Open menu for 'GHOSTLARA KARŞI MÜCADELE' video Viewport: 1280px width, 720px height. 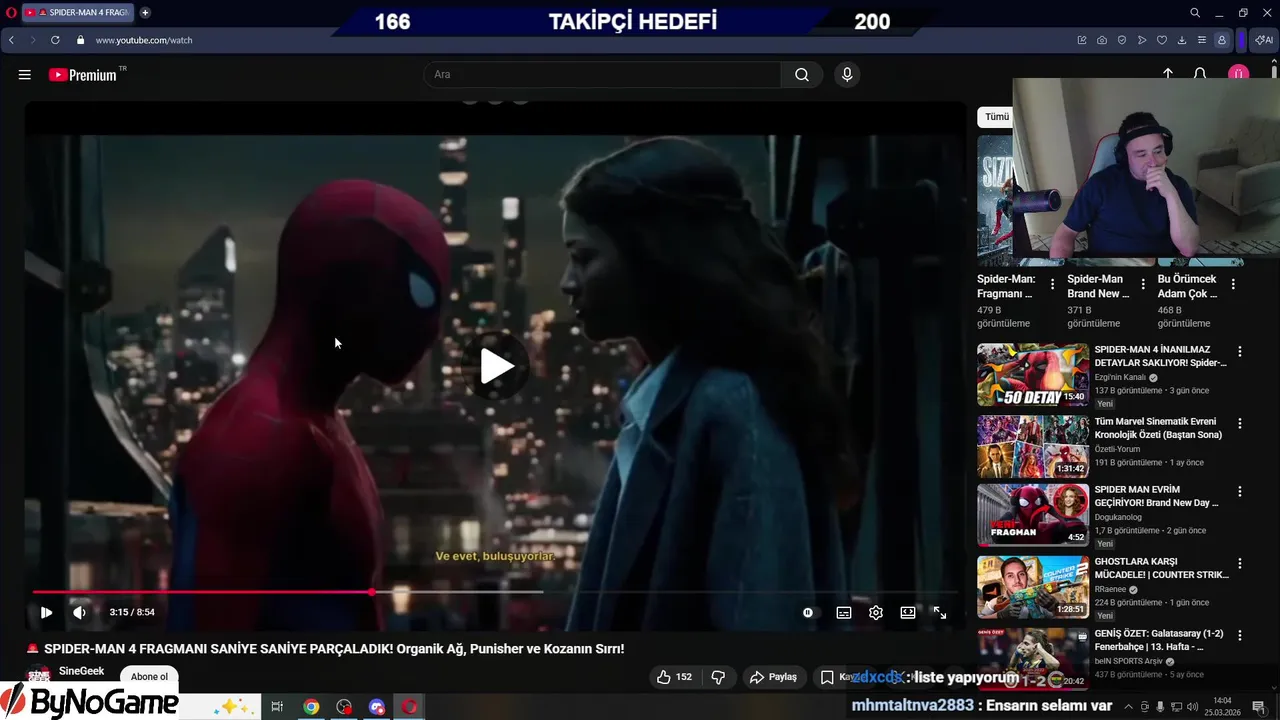point(1240,564)
